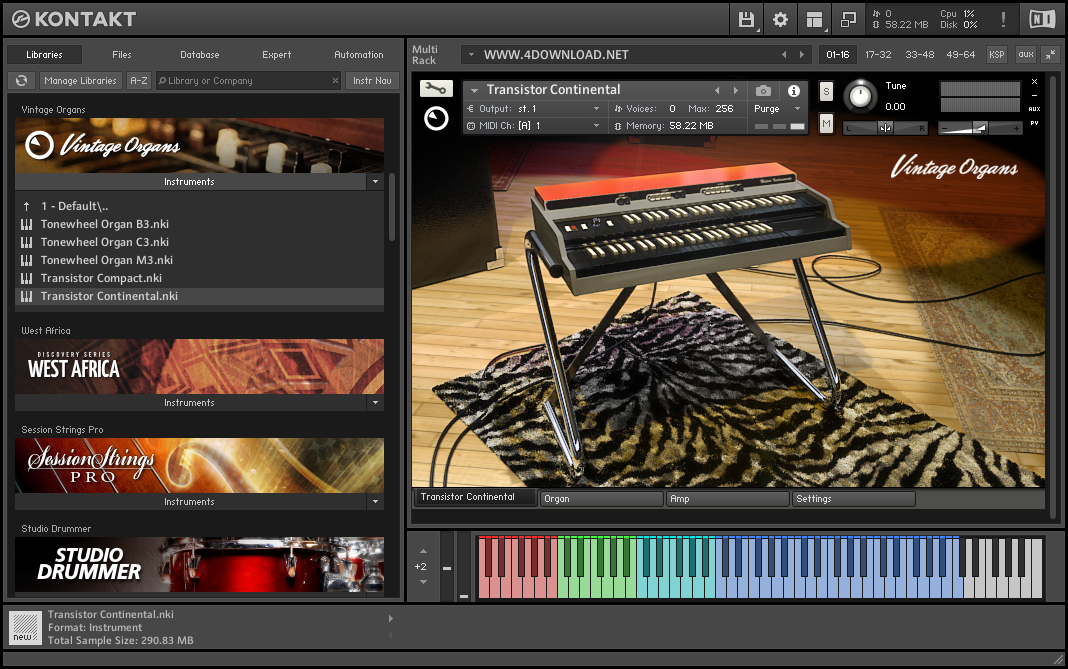Screen dimensions: 1068x669
Task: Click the Studio Drummer library banner
Action: (x=200, y=564)
